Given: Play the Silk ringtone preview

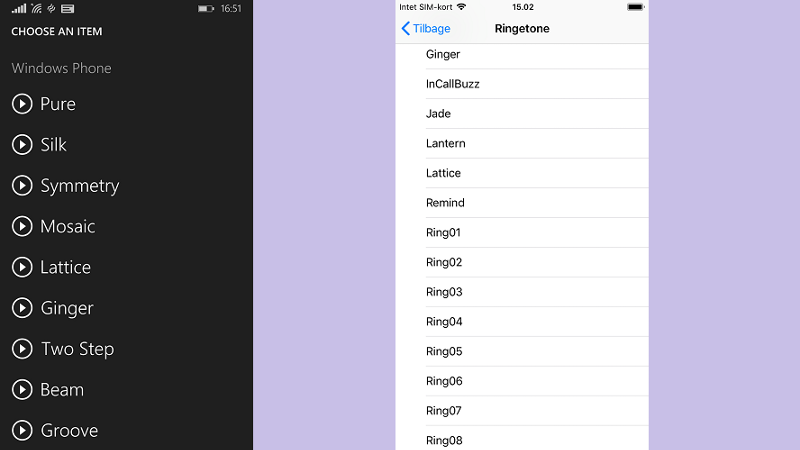Looking at the screenshot, I should pyautogui.click(x=22, y=145).
